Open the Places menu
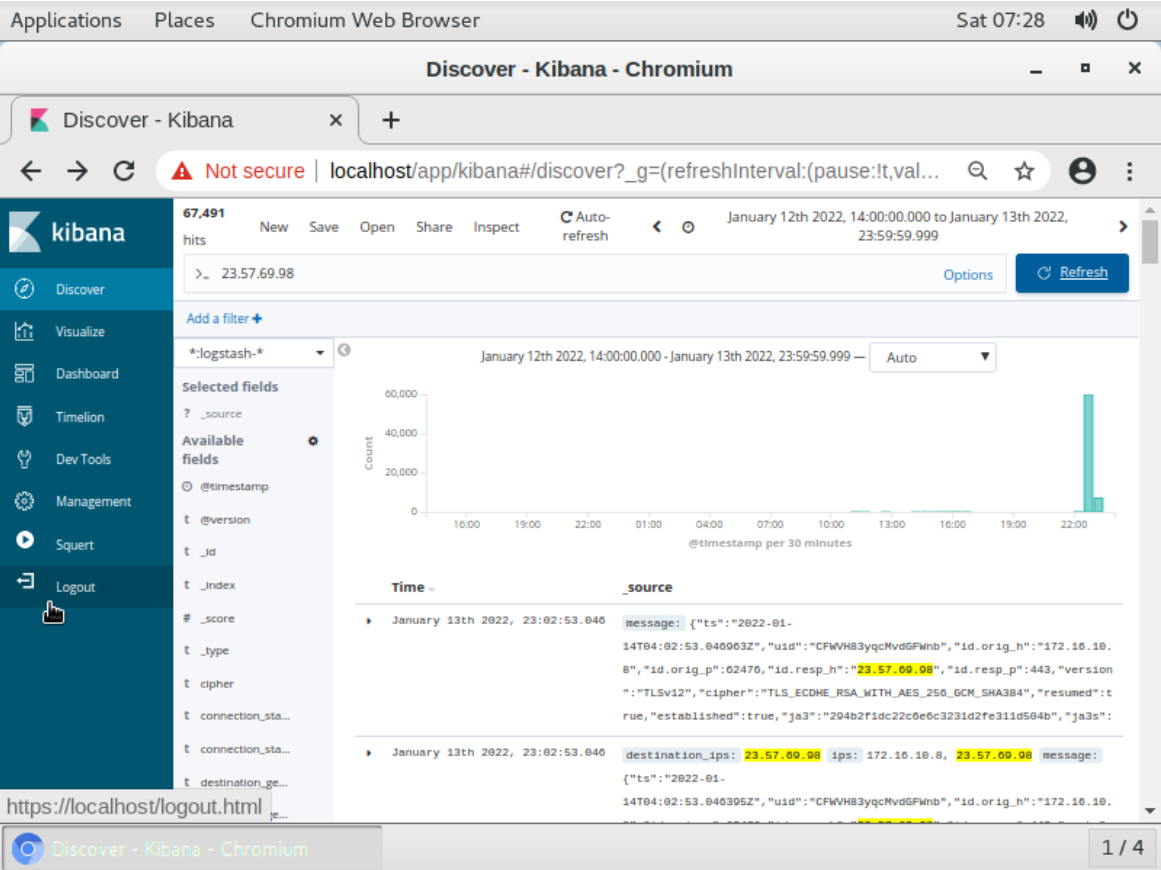 point(184,20)
